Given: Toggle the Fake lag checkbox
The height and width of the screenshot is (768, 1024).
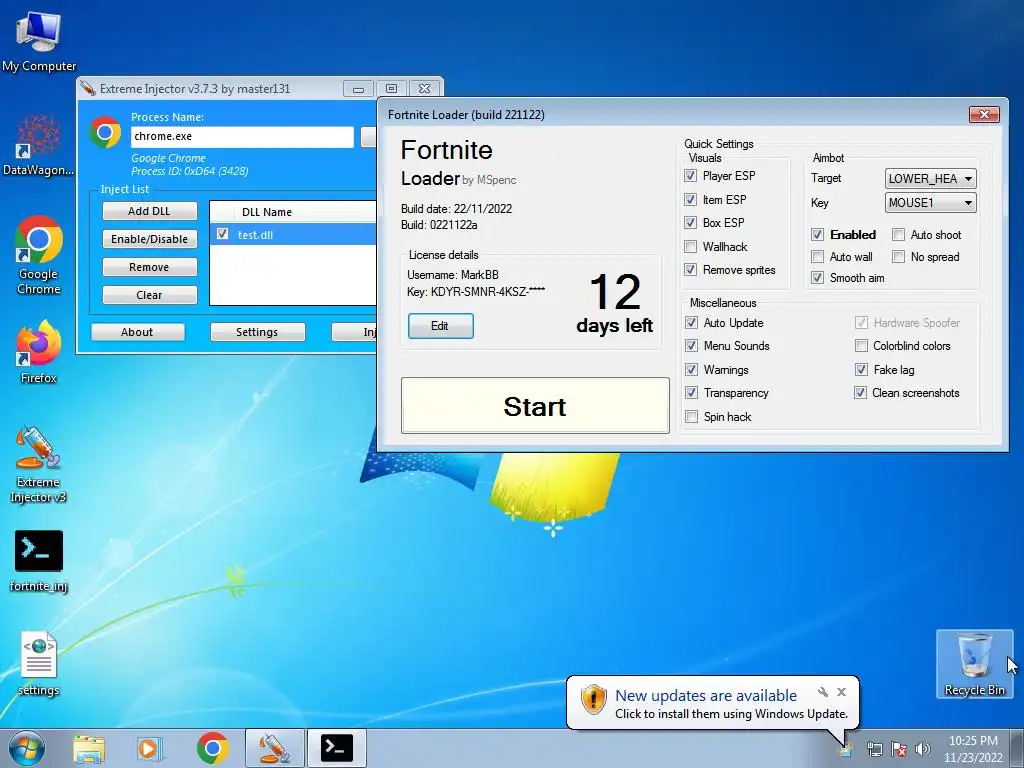Looking at the screenshot, I should pos(861,370).
